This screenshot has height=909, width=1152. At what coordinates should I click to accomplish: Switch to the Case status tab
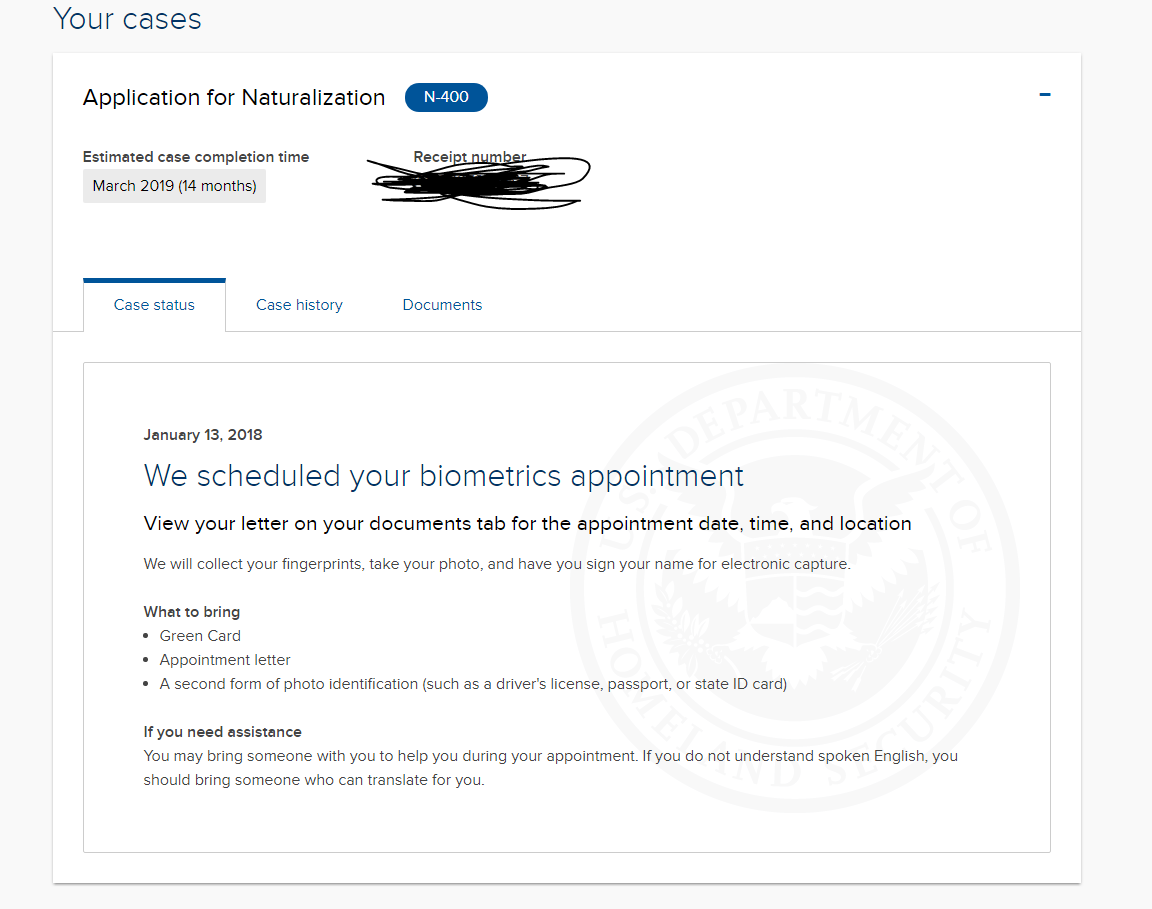point(154,305)
